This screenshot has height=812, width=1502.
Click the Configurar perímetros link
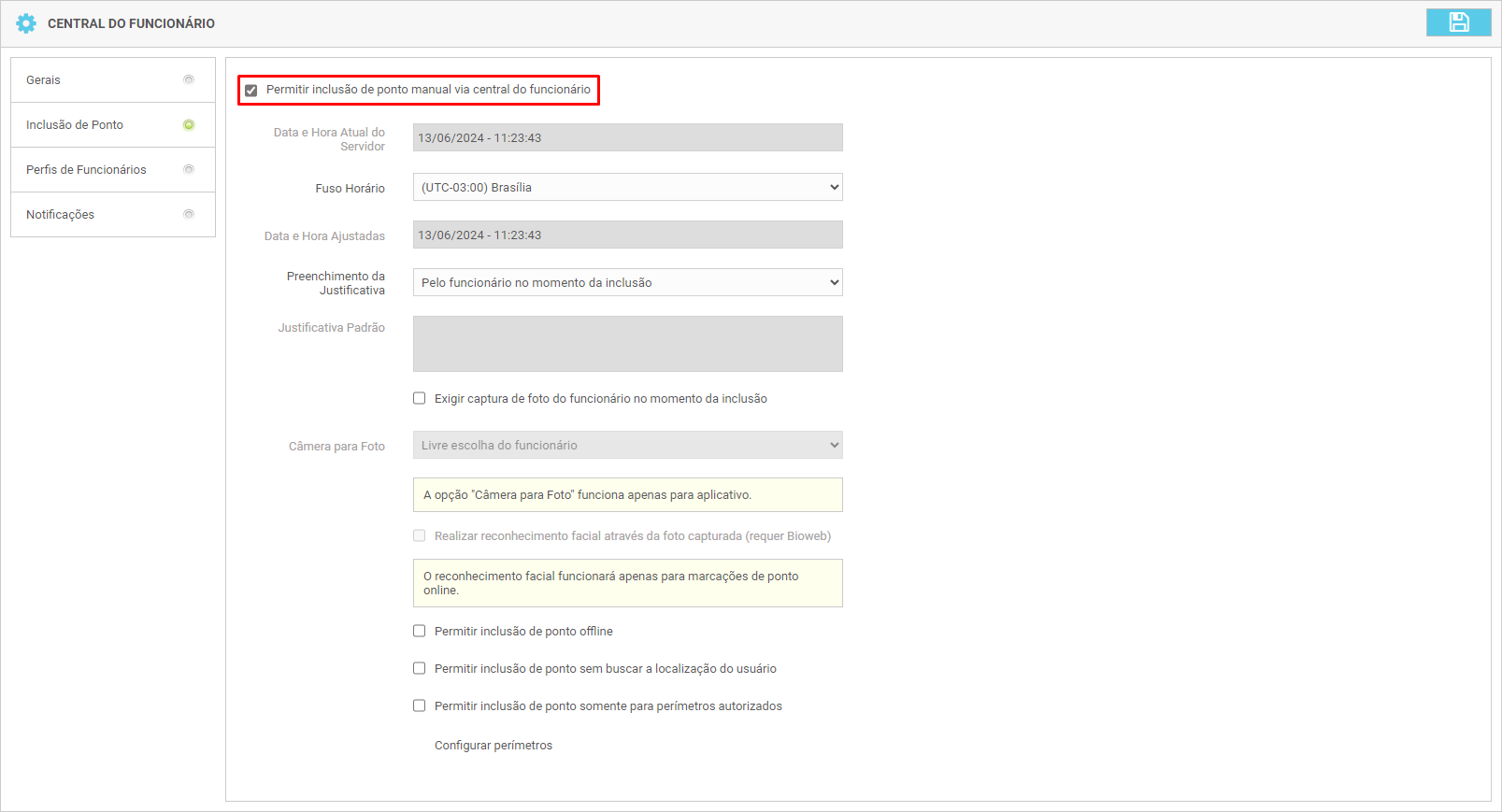point(494,745)
